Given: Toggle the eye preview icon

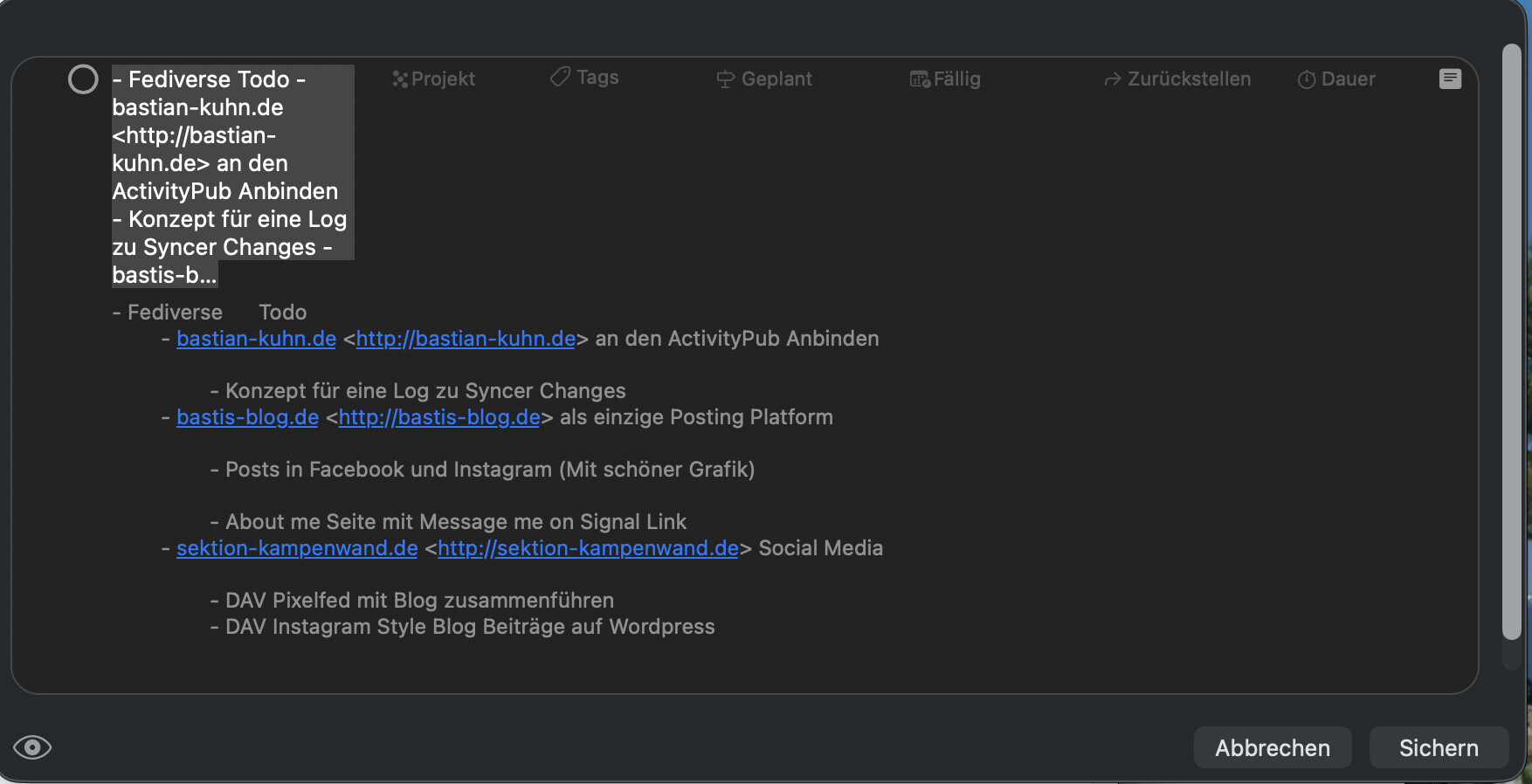Looking at the screenshot, I should pyautogui.click(x=32, y=747).
